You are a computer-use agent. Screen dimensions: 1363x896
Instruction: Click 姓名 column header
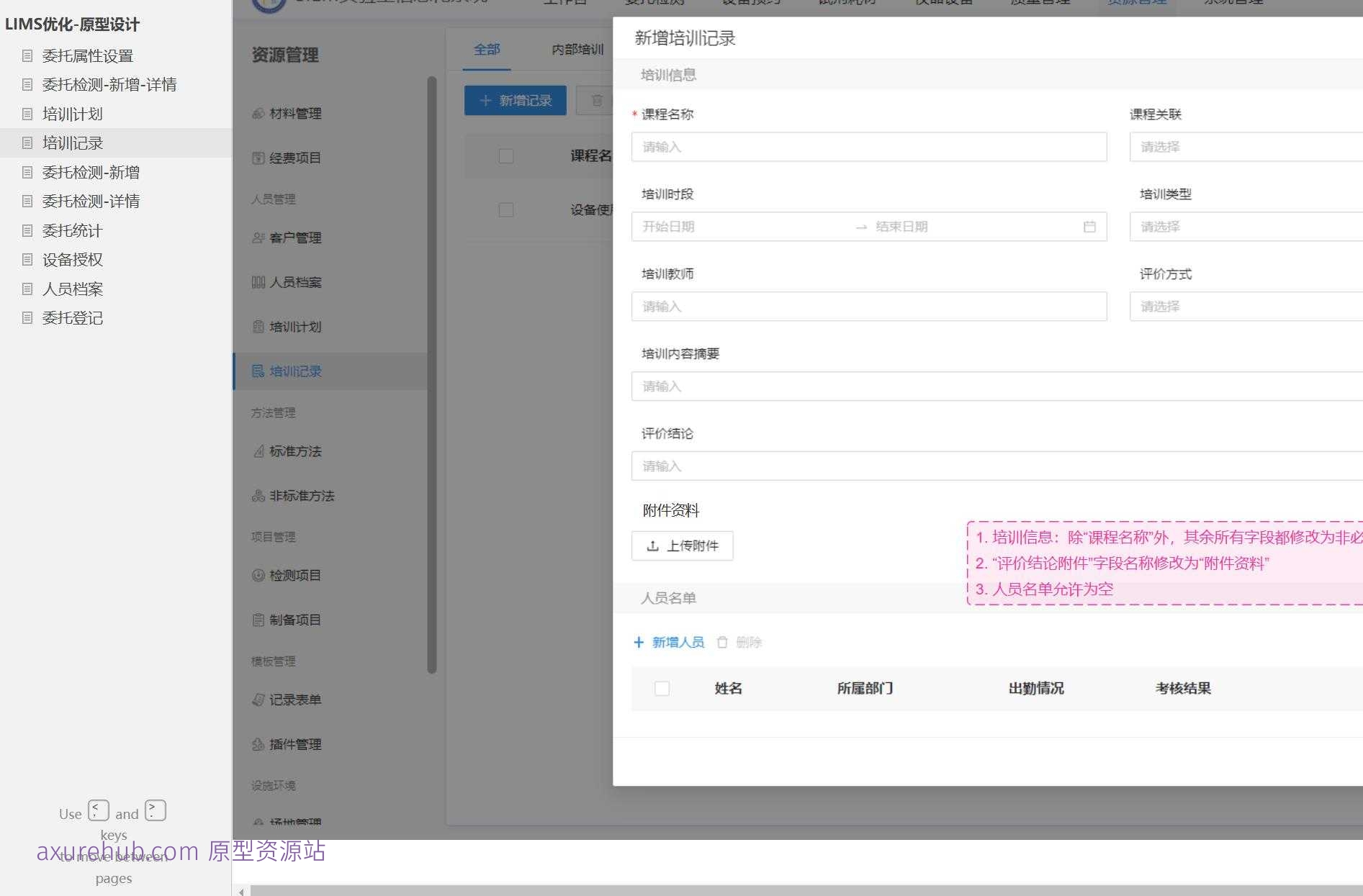pyautogui.click(x=728, y=689)
